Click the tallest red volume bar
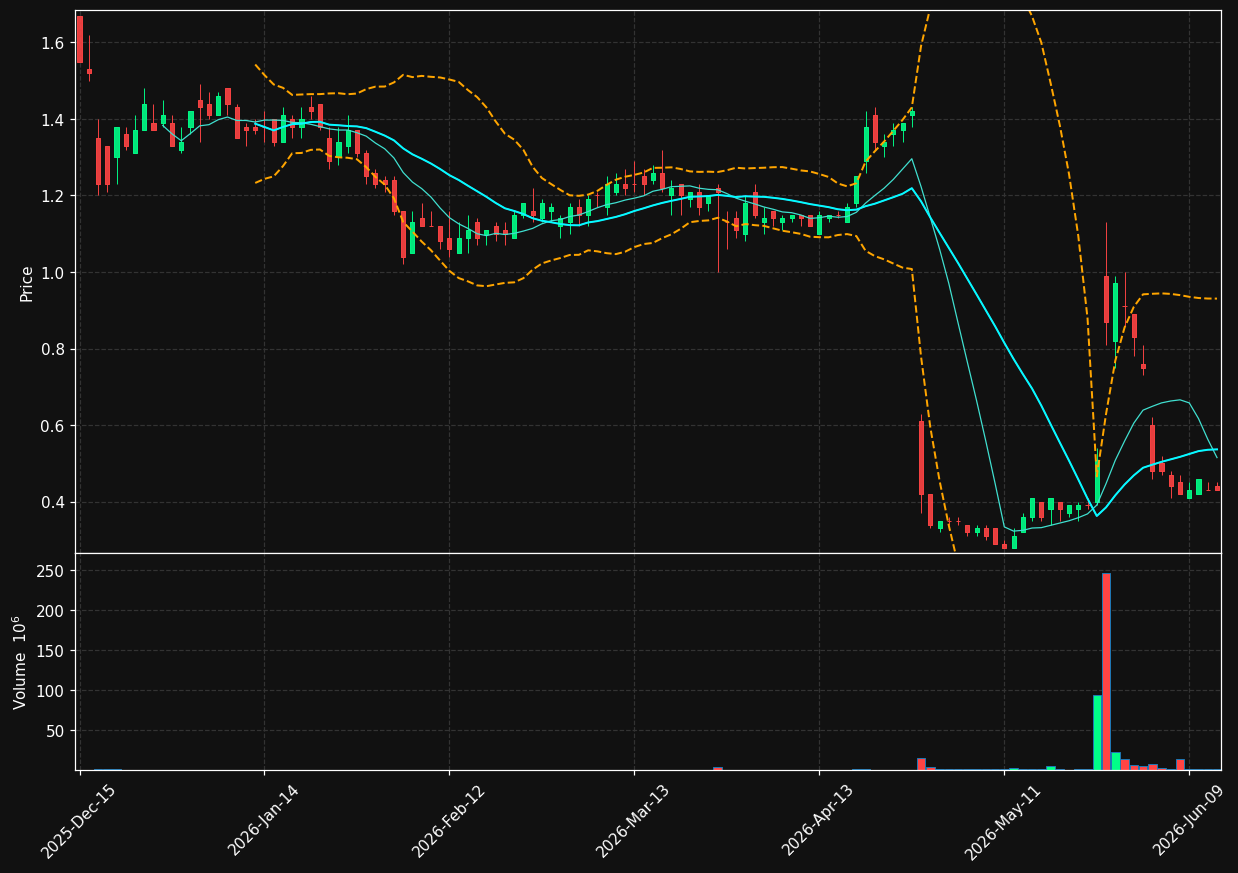Image resolution: width=1238 pixels, height=873 pixels. (1106, 671)
